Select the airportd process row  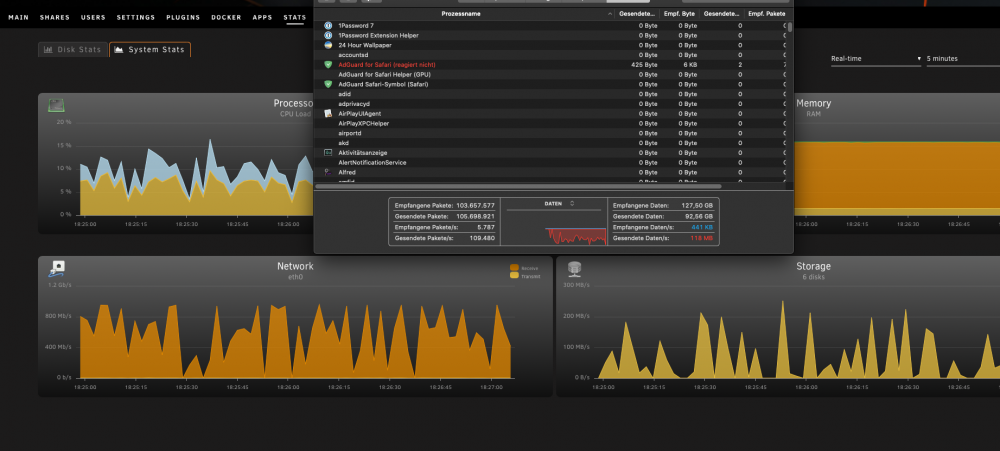click(x=552, y=133)
